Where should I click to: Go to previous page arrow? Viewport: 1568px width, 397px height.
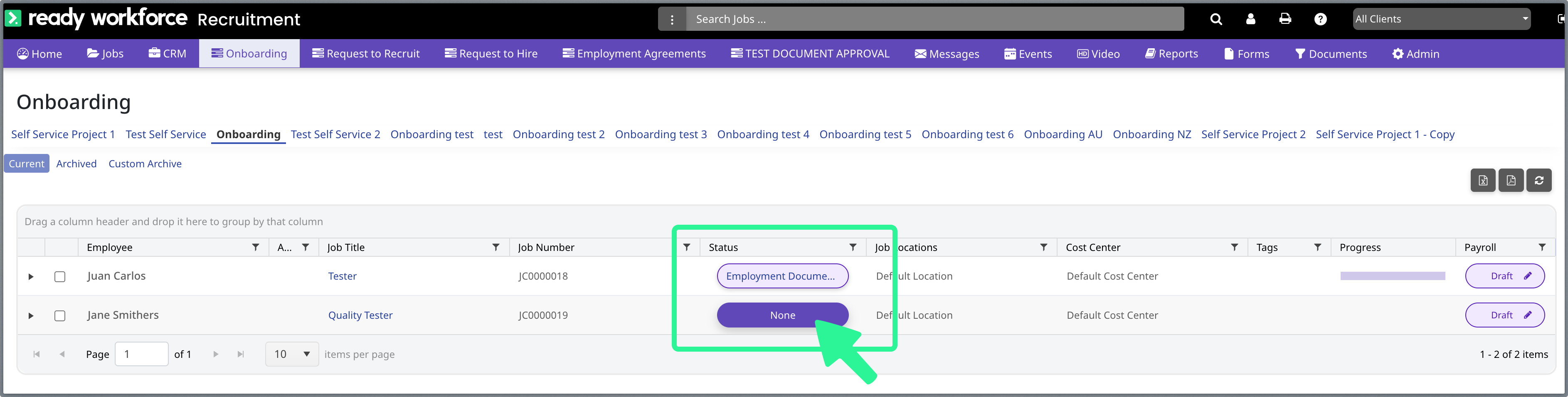62,355
